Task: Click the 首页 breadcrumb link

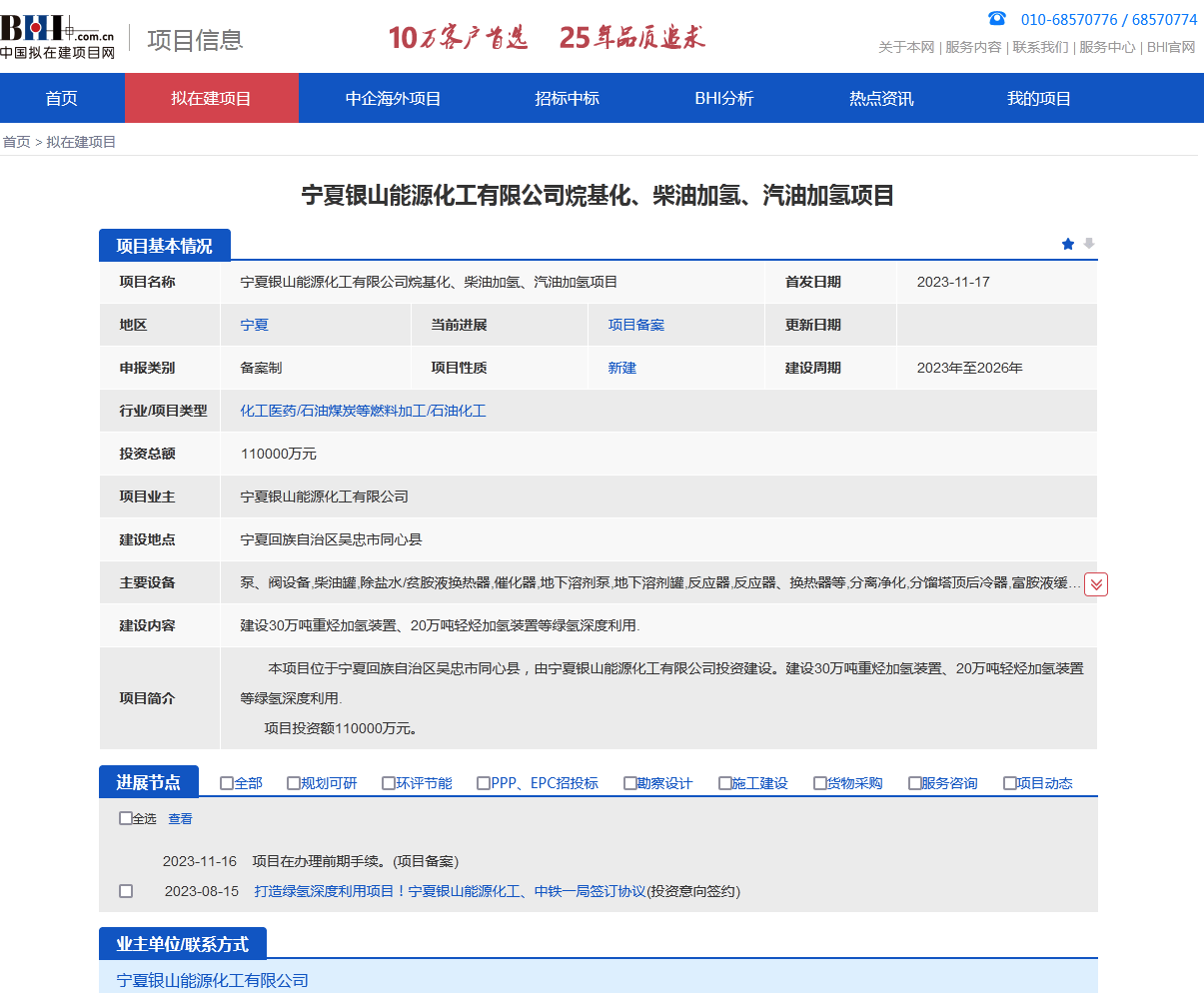Action: 16,141
